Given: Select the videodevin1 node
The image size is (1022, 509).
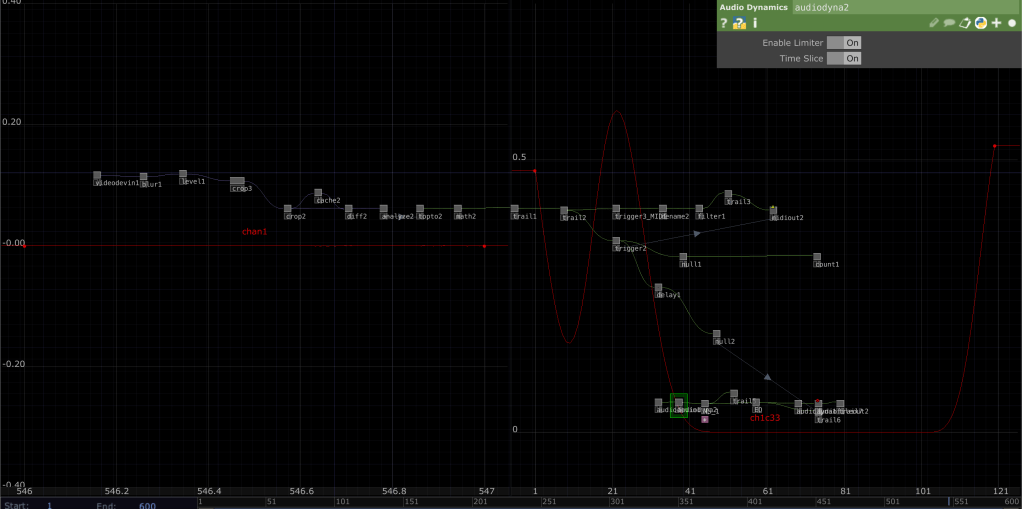Looking at the screenshot, I should (x=97, y=177).
